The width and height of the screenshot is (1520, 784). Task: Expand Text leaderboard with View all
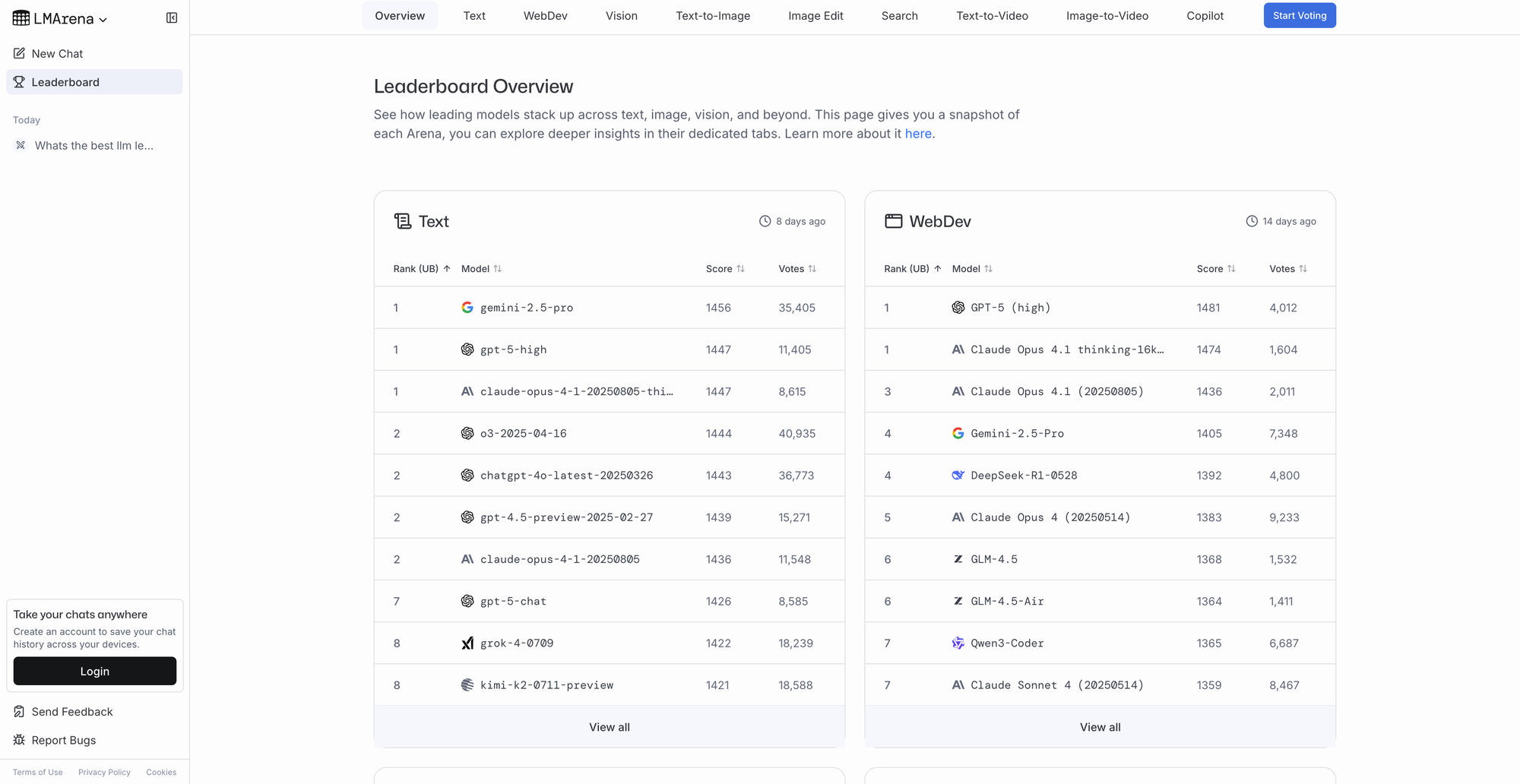pyautogui.click(x=609, y=727)
